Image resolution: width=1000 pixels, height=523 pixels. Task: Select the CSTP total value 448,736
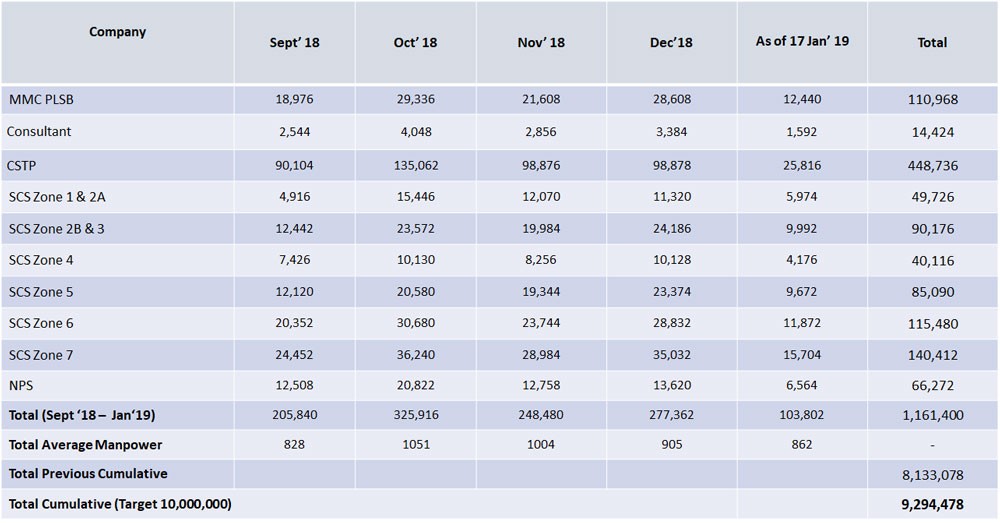click(932, 165)
